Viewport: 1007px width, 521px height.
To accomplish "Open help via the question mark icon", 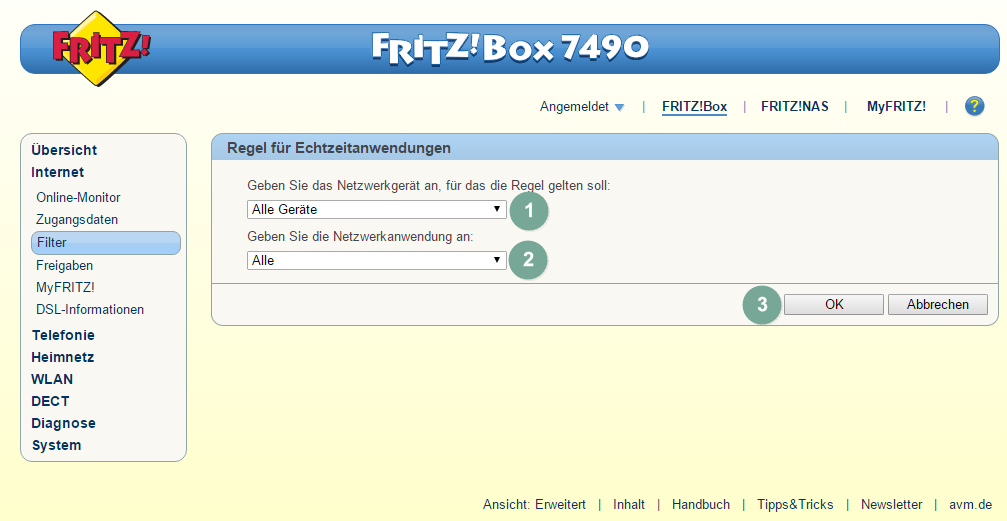I will [974, 106].
